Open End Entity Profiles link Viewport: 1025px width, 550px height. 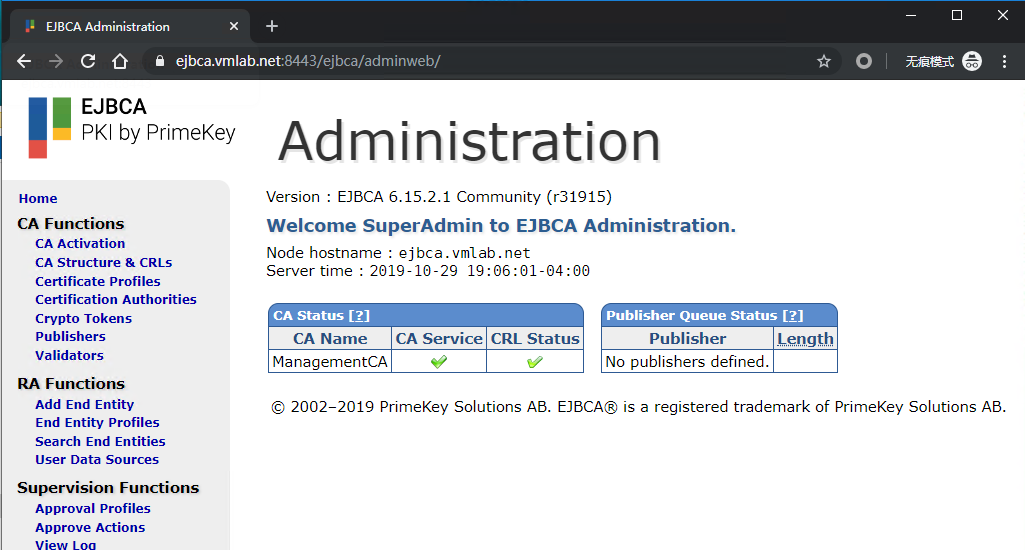97,422
